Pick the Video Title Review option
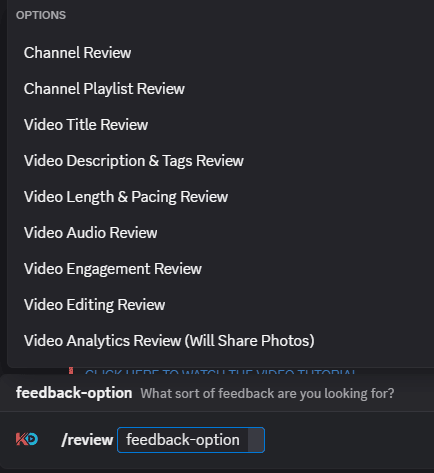Screen dimensions: 434x473 220,125
